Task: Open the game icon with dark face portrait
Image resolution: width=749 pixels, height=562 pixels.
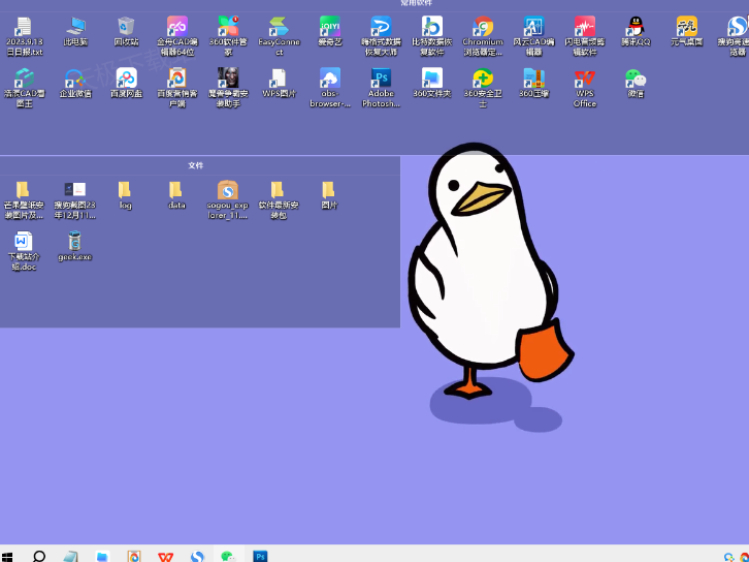Action: click(x=228, y=88)
